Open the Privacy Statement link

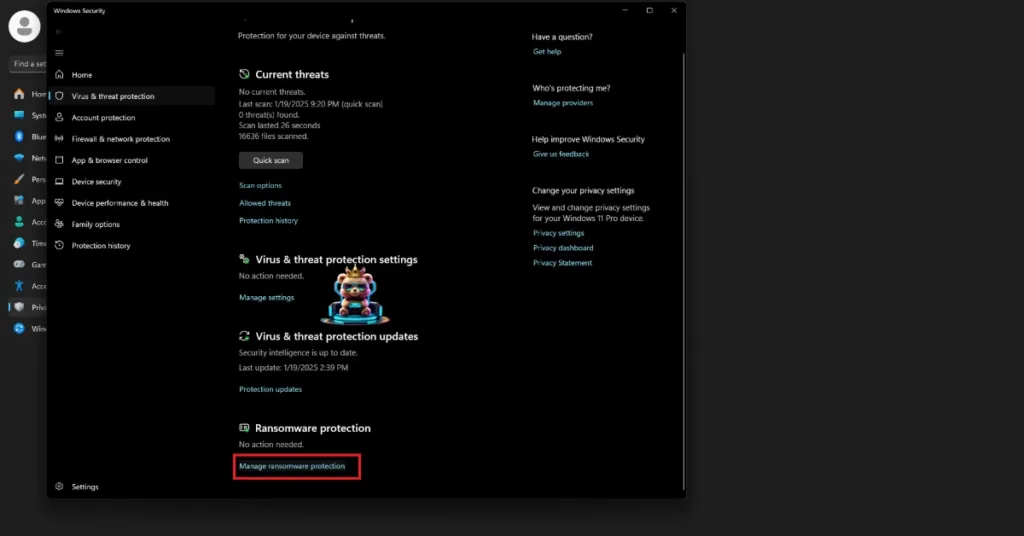point(562,263)
